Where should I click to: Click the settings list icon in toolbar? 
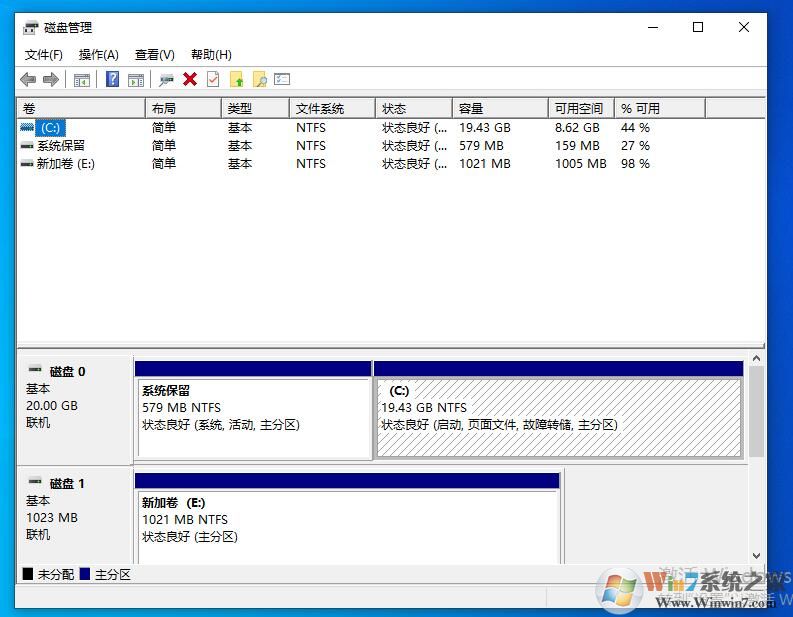point(283,80)
